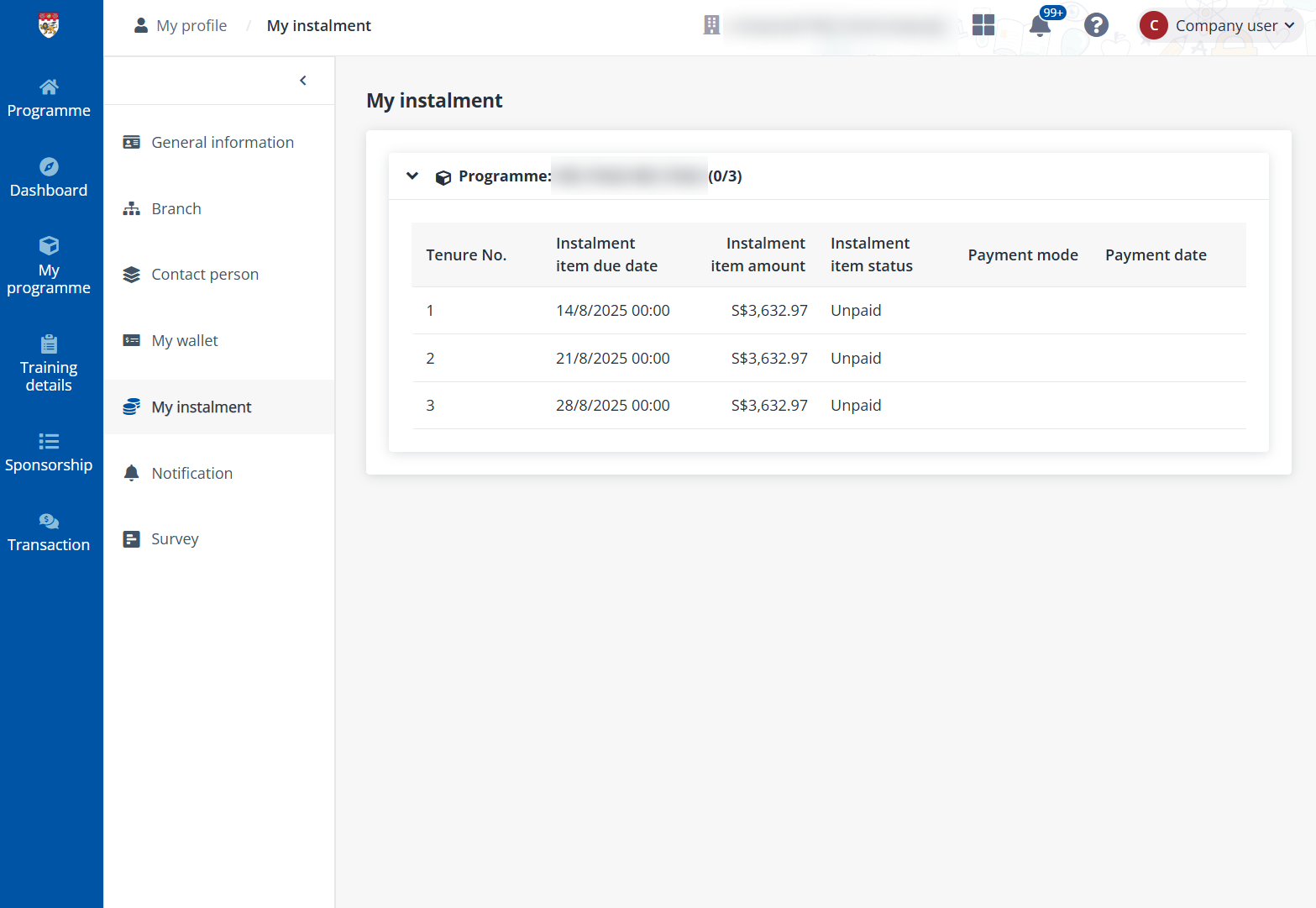The image size is (1316, 908).
Task: Open Contact person page link
Action: pos(204,275)
